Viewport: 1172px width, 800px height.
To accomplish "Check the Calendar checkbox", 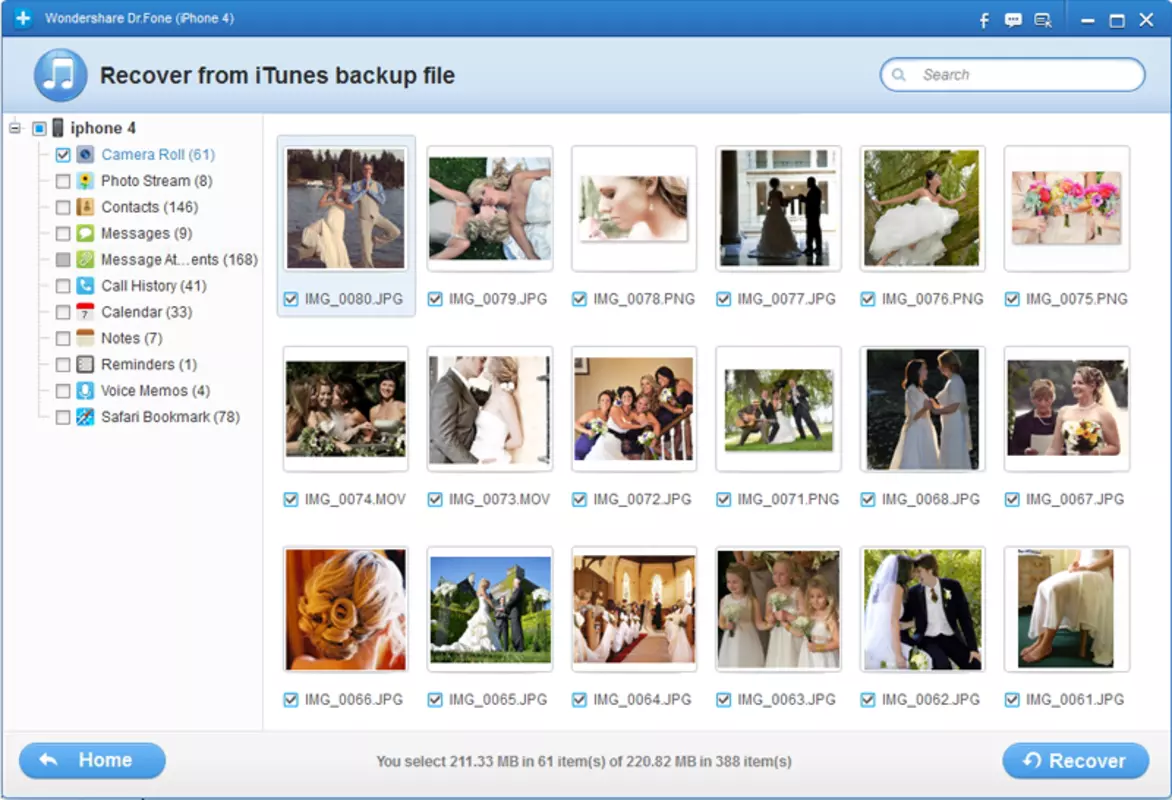I will click(x=63, y=312).
